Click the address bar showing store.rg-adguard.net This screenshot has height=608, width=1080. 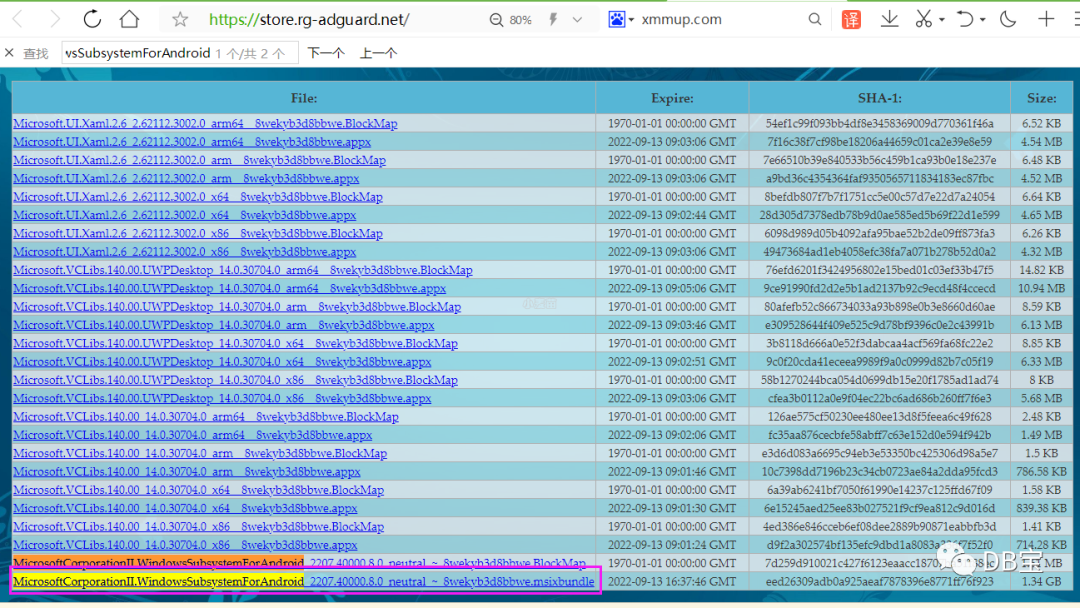(x=309, y=19)
